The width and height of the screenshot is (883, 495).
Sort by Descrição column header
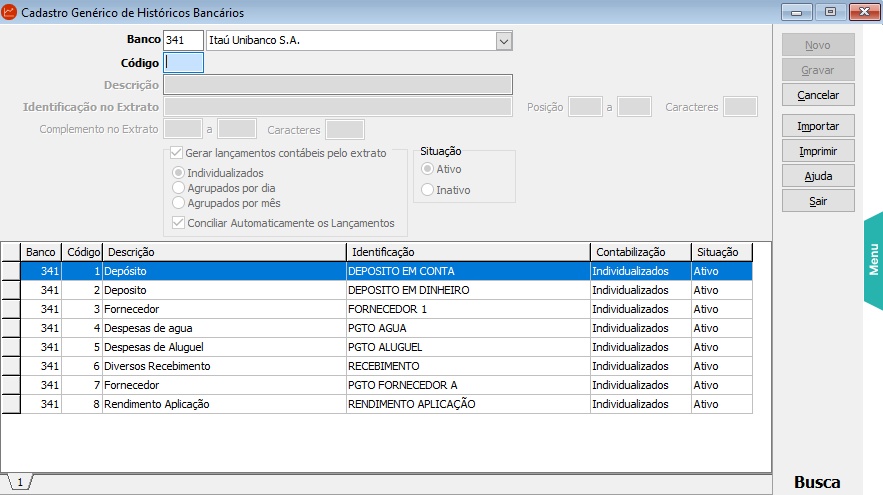point(224,252)
